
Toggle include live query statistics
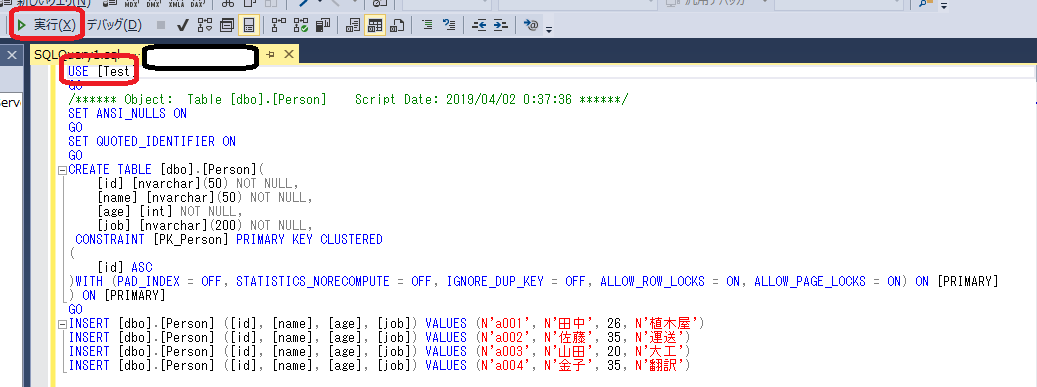click(x=301, y=25)
